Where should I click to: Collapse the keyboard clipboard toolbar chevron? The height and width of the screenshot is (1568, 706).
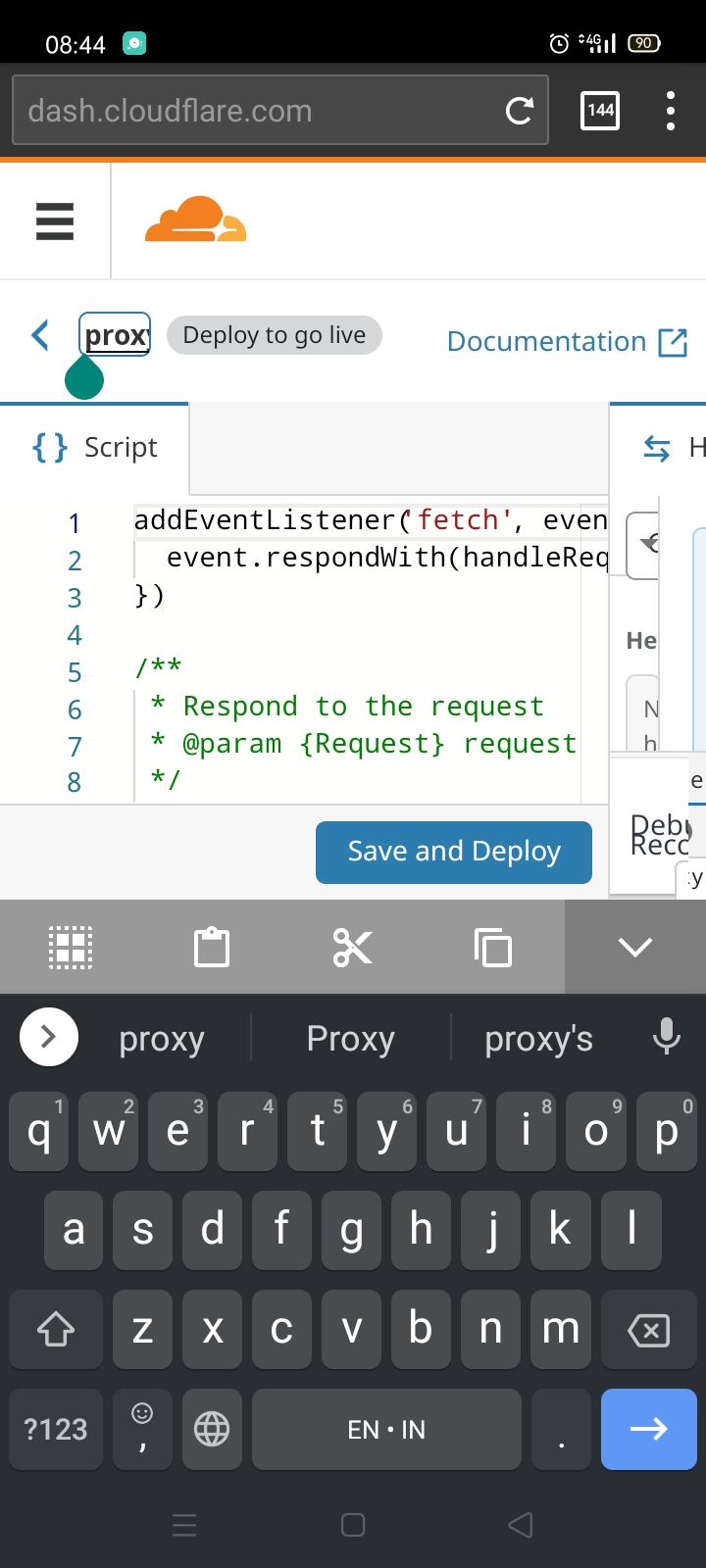[x=635, y=948]
